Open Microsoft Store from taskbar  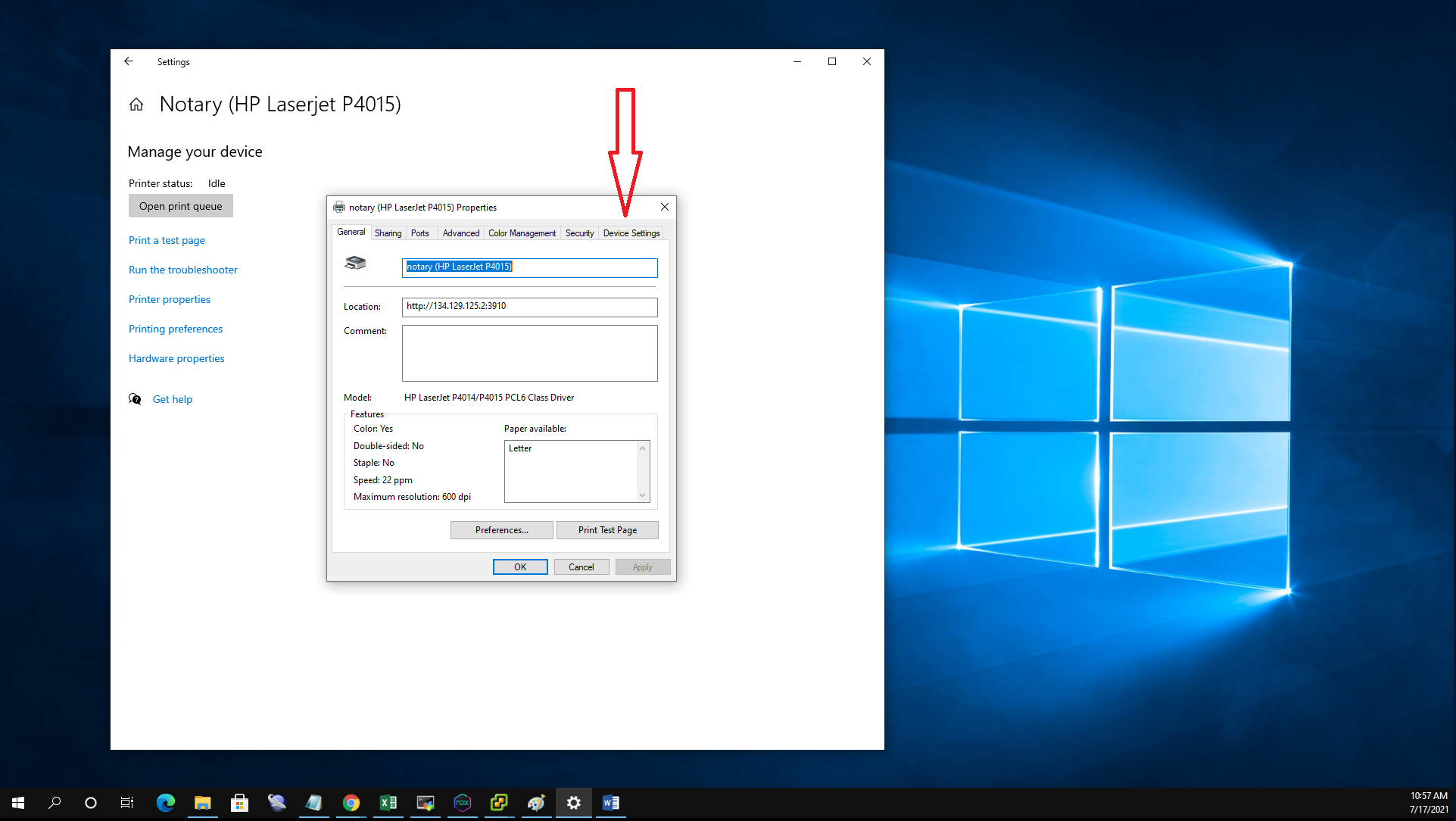(239, 803)
